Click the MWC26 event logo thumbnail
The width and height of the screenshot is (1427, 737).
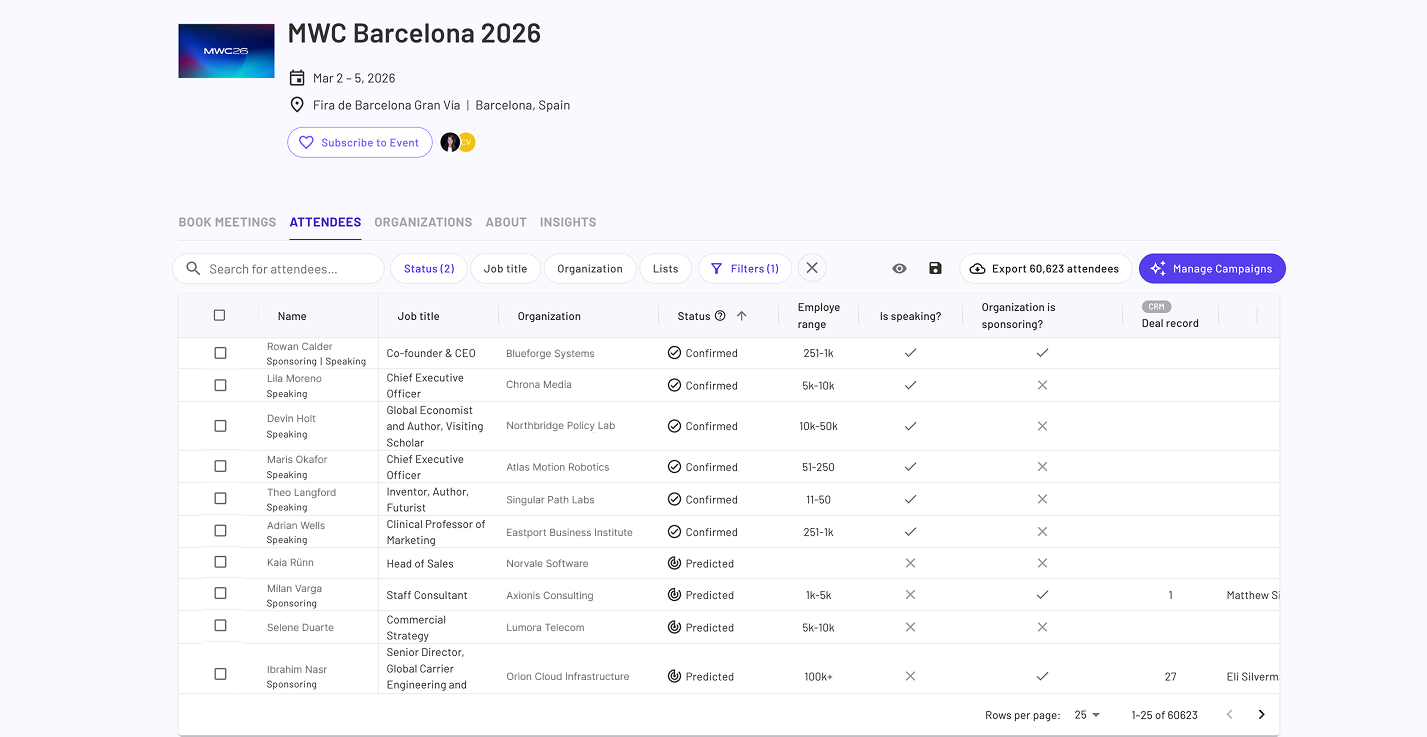(x=226, y=51)
